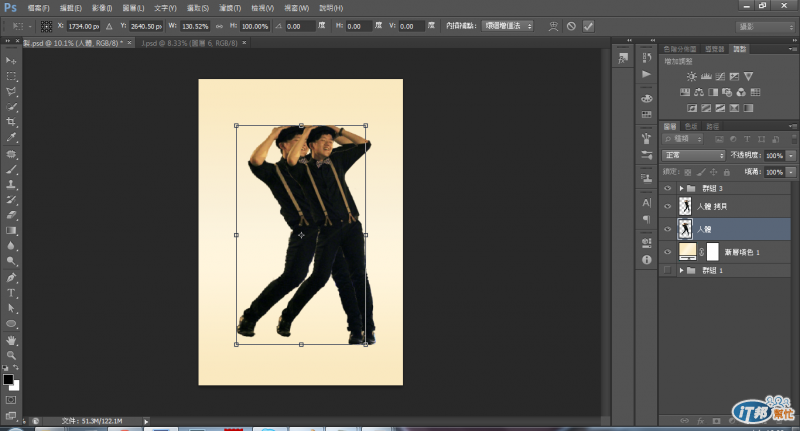The height and width of the screenshot is (431, 800).
Task: Select the Crop tool
Action: tap(12, 121)
